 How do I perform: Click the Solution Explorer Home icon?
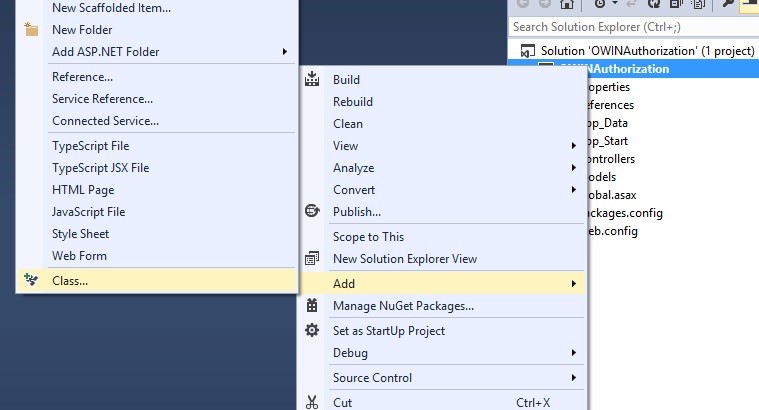567,4
